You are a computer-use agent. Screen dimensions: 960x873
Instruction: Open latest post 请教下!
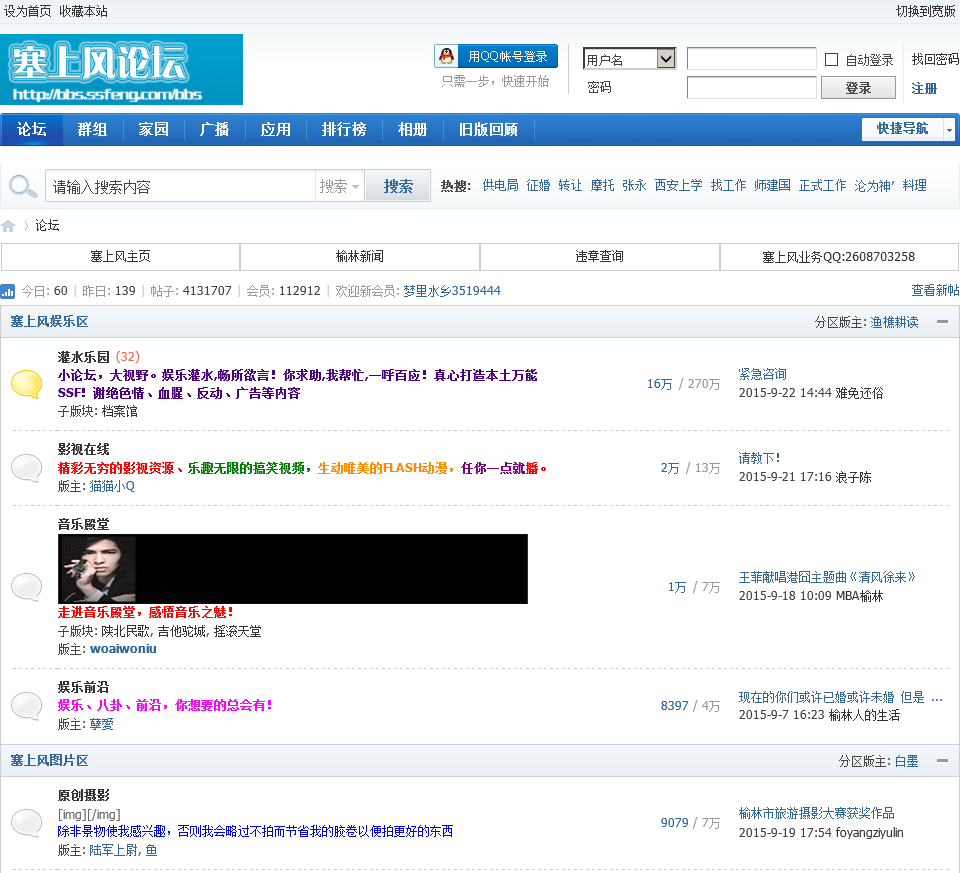760,458
